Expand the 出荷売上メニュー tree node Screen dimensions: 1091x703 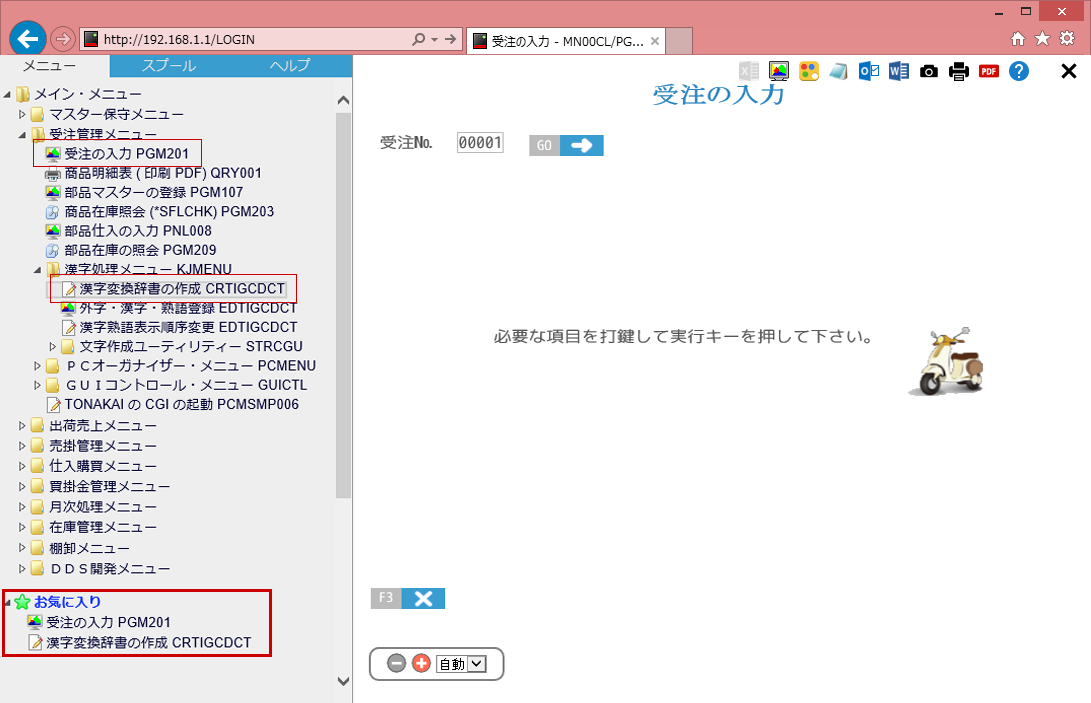coord(23,425)
